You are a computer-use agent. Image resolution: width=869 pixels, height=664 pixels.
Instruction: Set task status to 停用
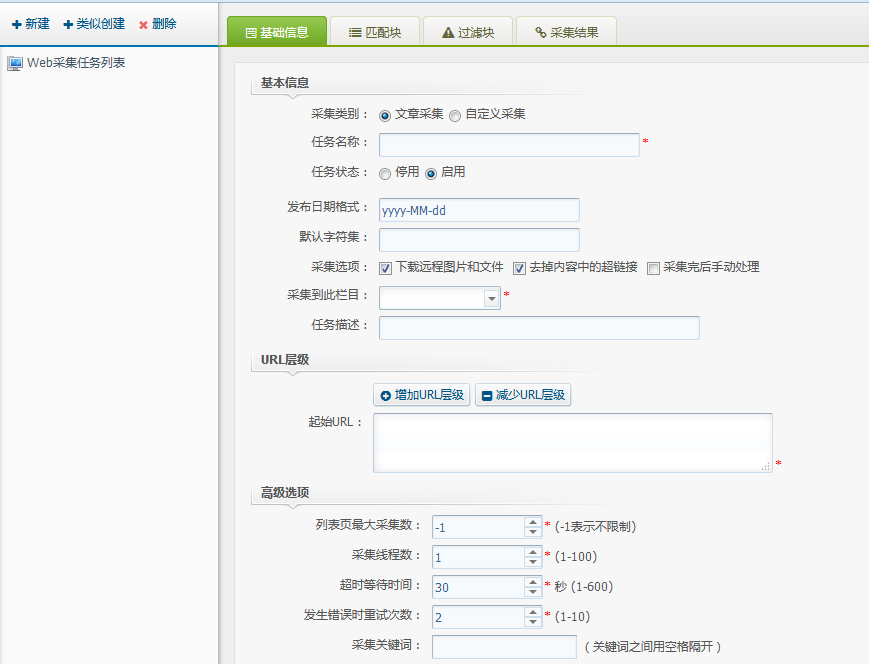[385, 174]
